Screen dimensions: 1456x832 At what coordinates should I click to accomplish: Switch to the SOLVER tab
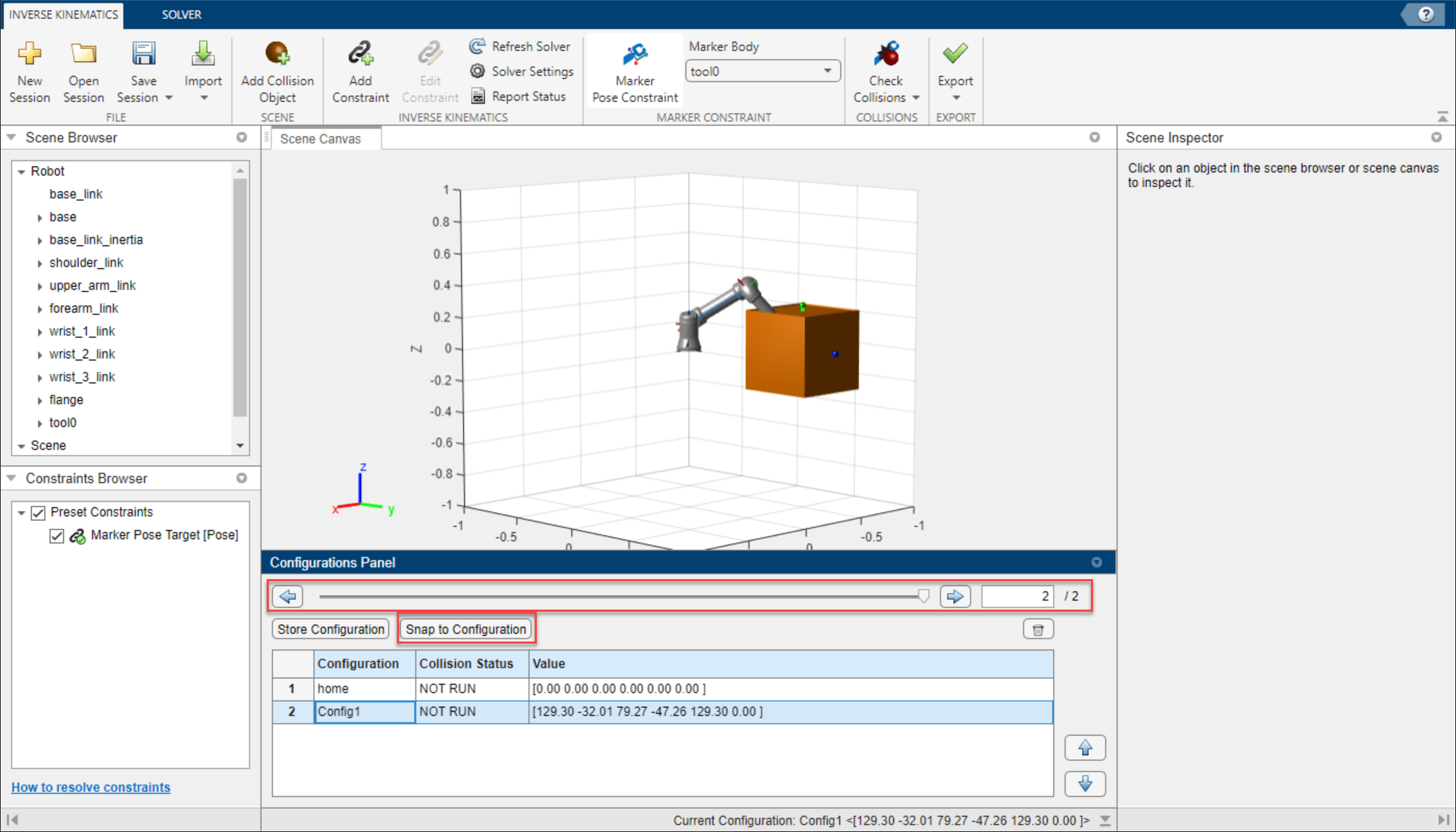click(x=181, y=15)
